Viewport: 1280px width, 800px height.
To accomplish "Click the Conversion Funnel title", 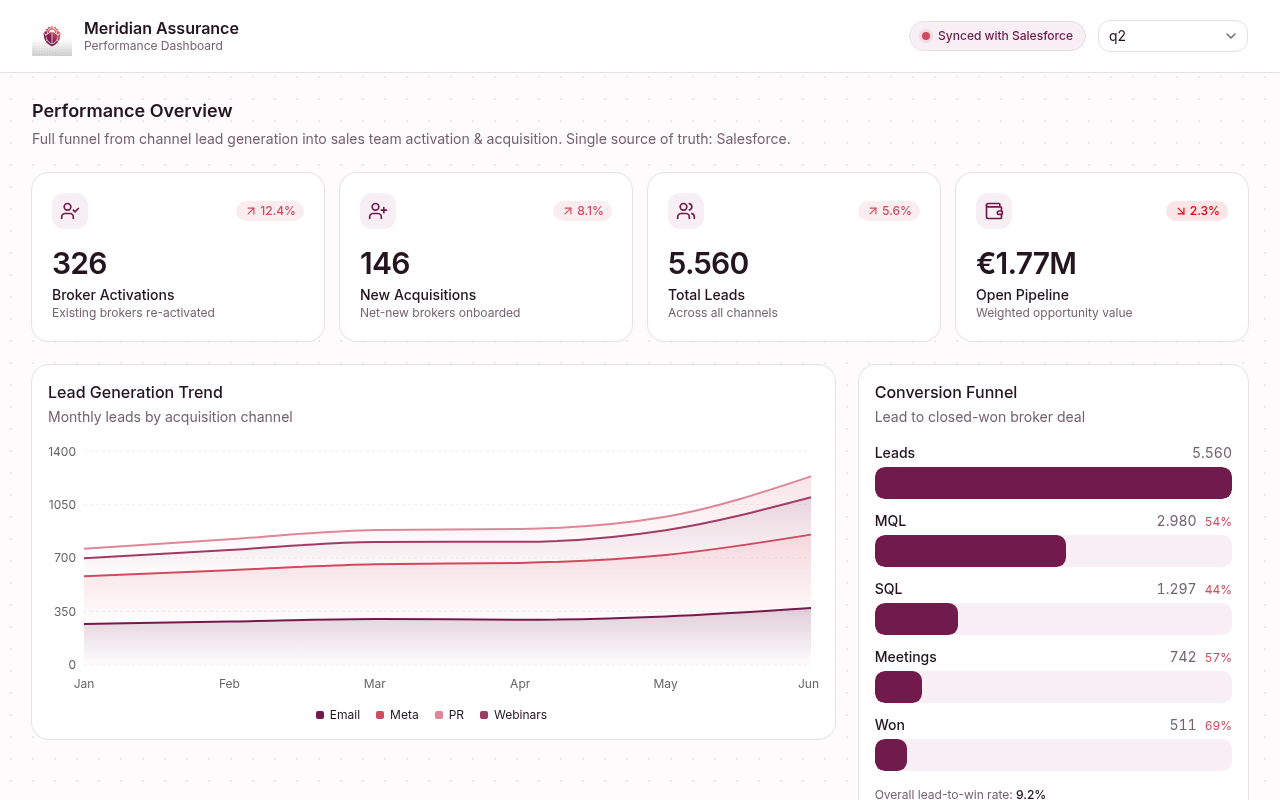I will (x=946, y=393).
